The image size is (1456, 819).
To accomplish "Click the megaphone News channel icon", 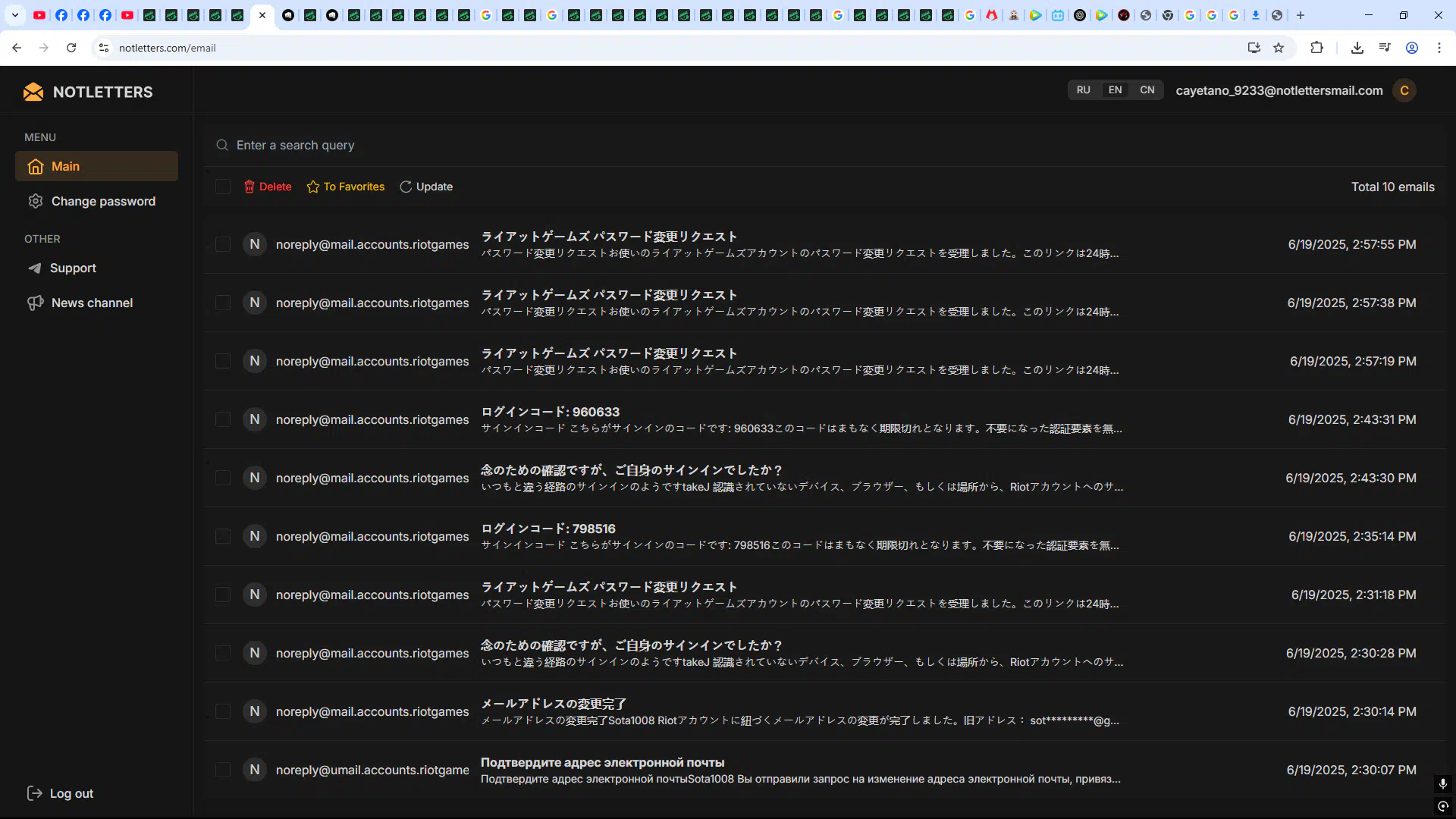I will click(x=36, y=303).
